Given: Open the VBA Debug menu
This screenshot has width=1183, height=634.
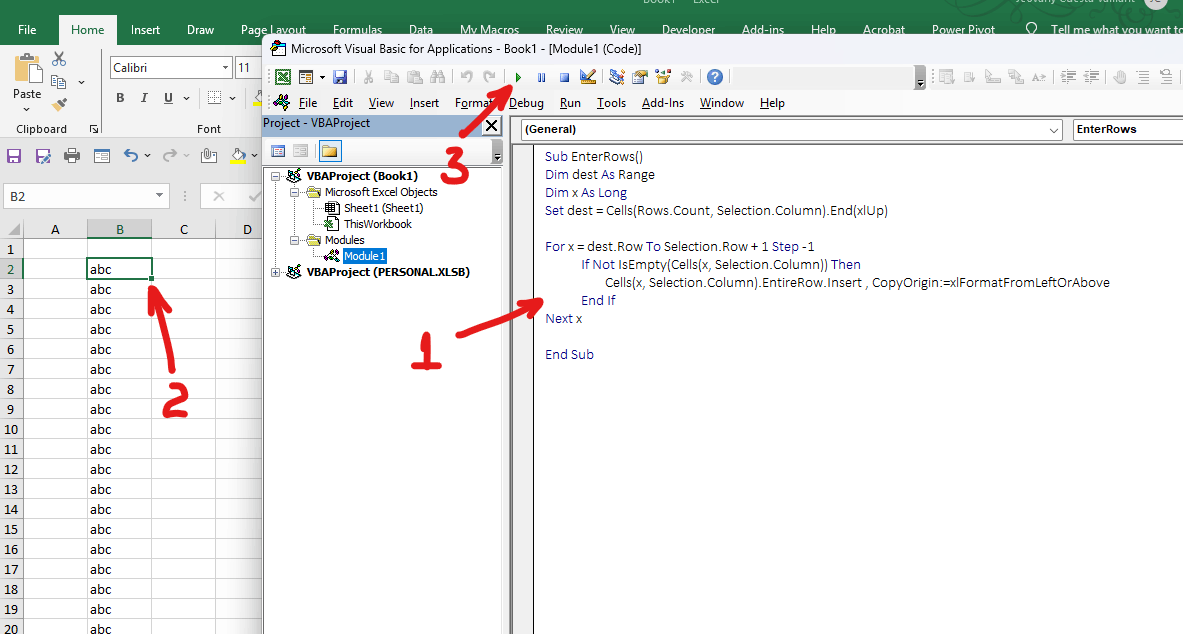Looking at the screenshot, I should point(526,103).
